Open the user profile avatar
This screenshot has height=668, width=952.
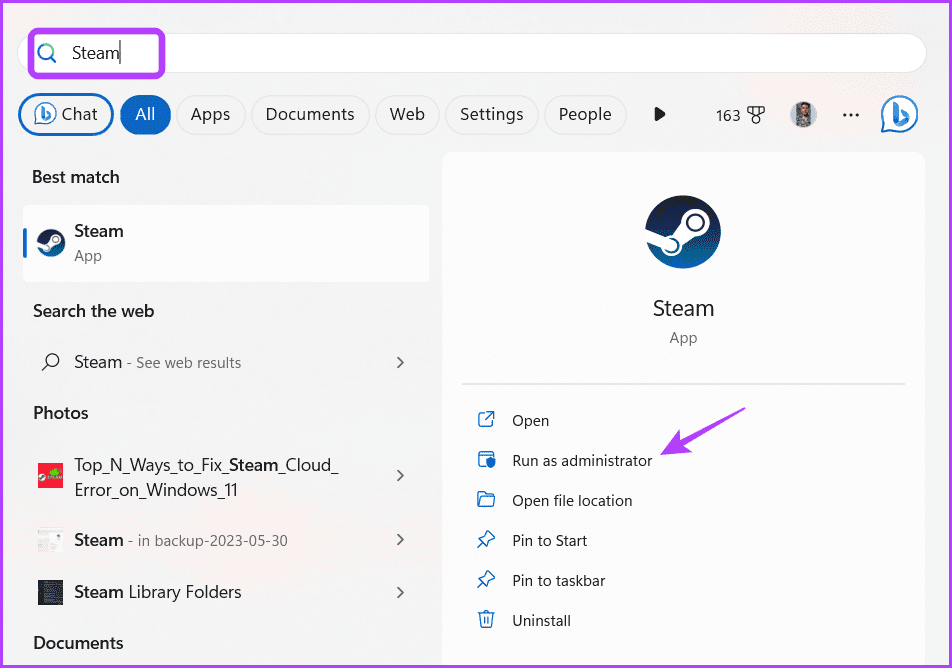tap(803, 114)
